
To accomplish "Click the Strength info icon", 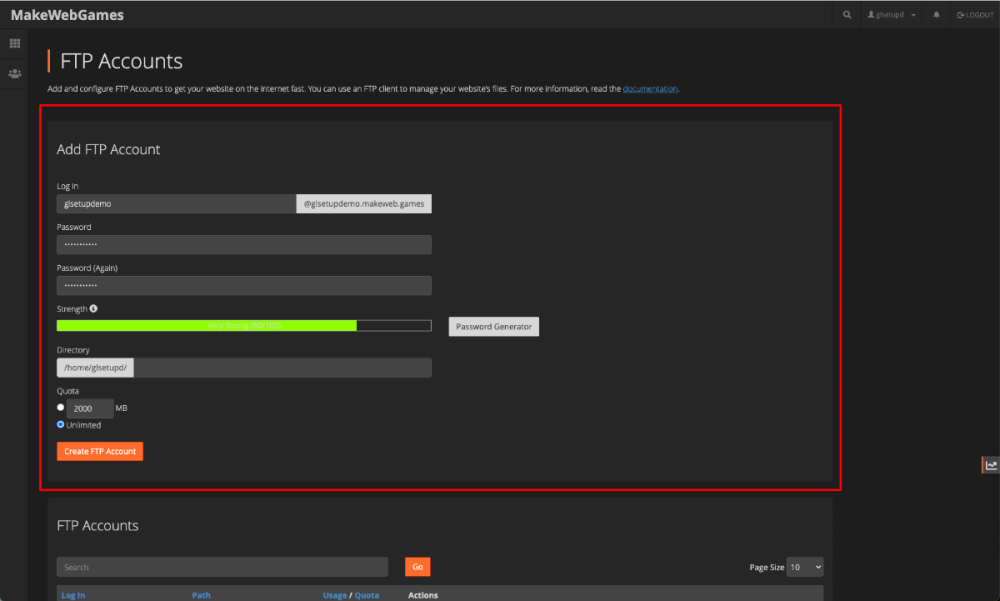I will click(93, 309).
